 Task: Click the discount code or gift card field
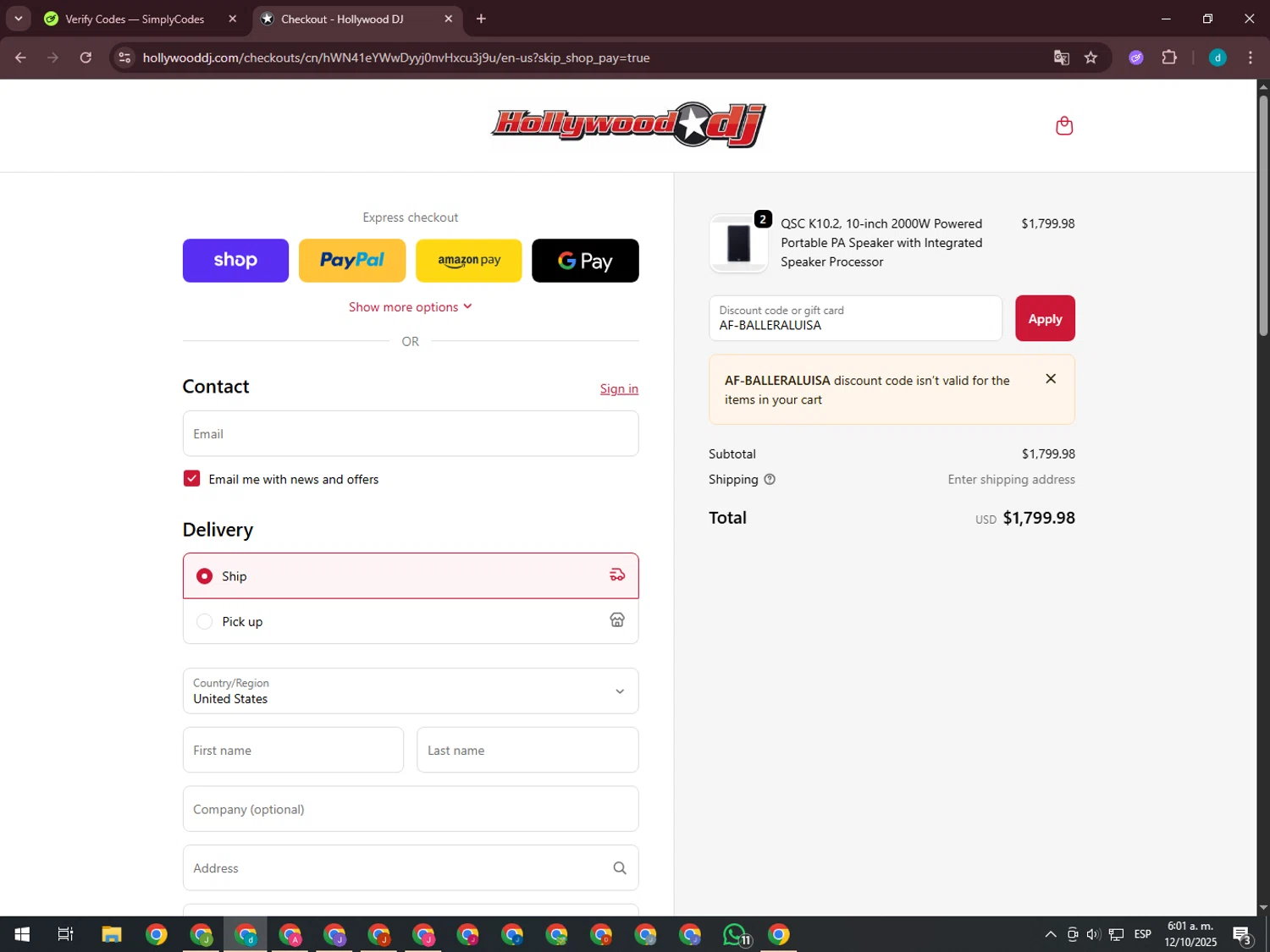(x=855, y=318)
